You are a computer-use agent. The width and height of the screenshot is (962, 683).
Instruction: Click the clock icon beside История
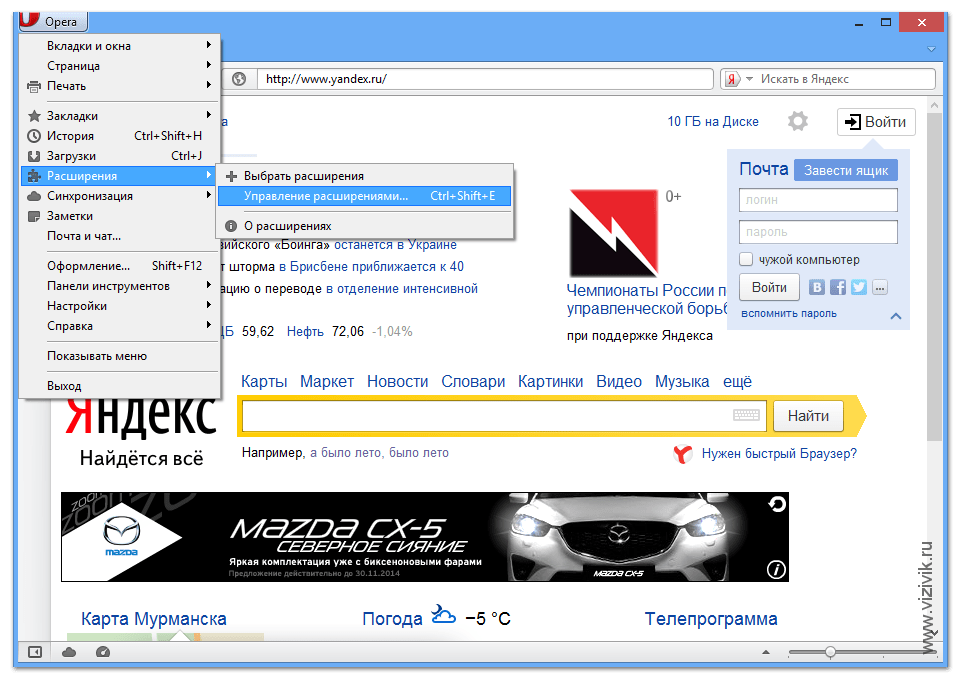click(x=34, y=136)
